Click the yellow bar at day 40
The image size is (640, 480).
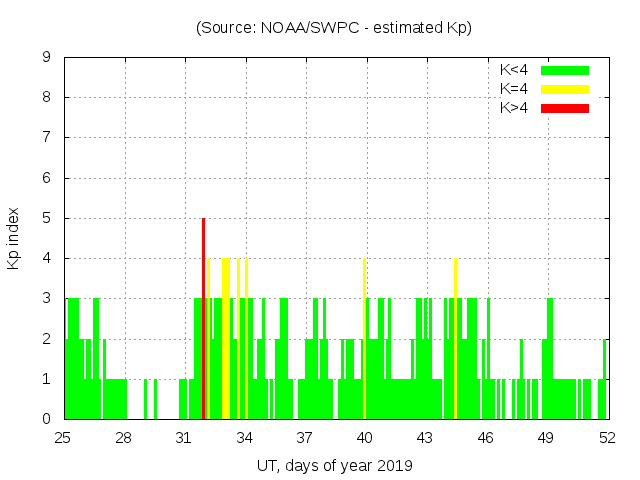(364, 340)
